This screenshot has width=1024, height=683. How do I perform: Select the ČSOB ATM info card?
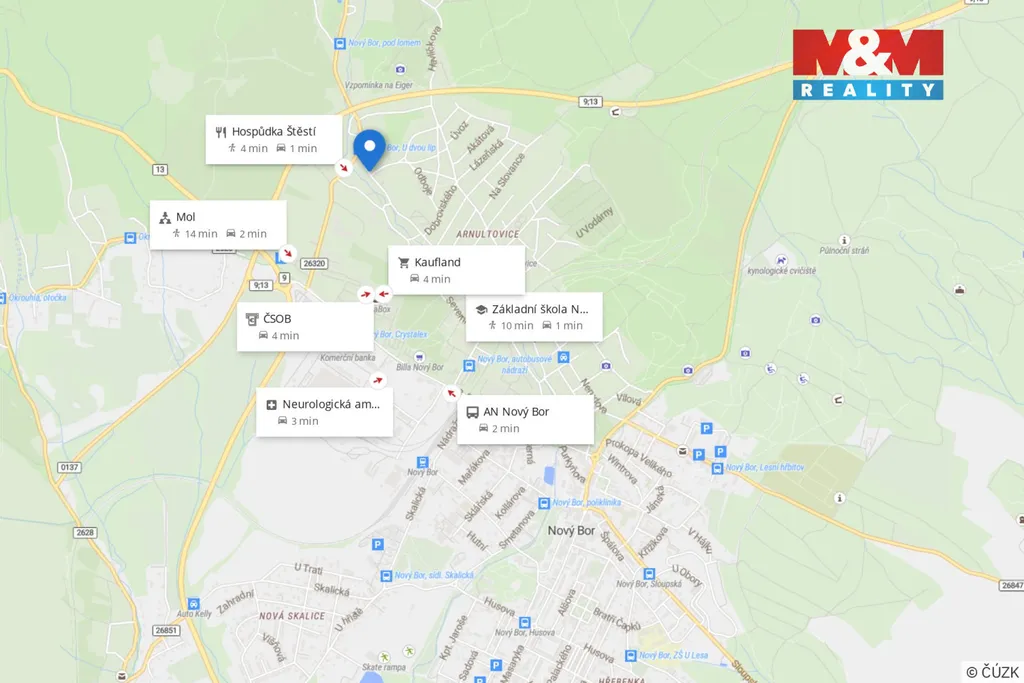(305, 327)
